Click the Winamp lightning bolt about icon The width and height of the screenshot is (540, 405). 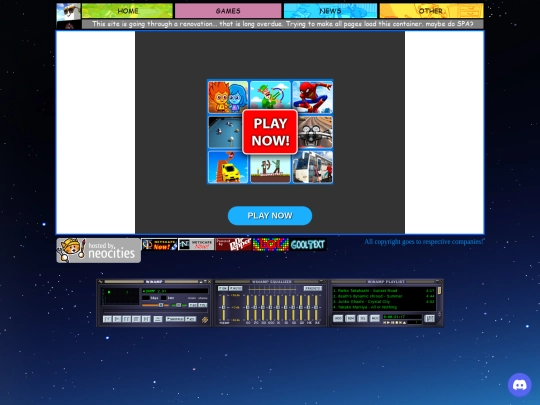pos(205,320)
